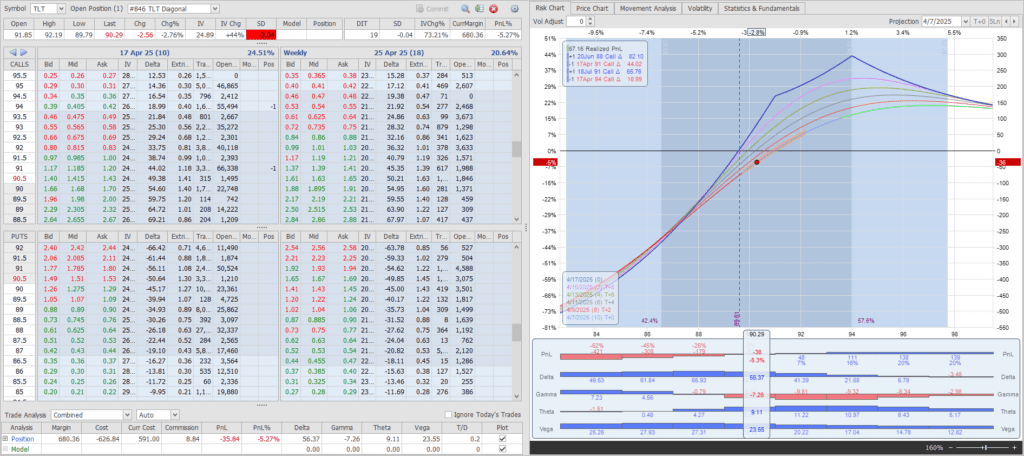This screenshot has height=456, width=1024.
Task: Click the 90.5 strike in CALLS list
Action: [x=19, y=178]
